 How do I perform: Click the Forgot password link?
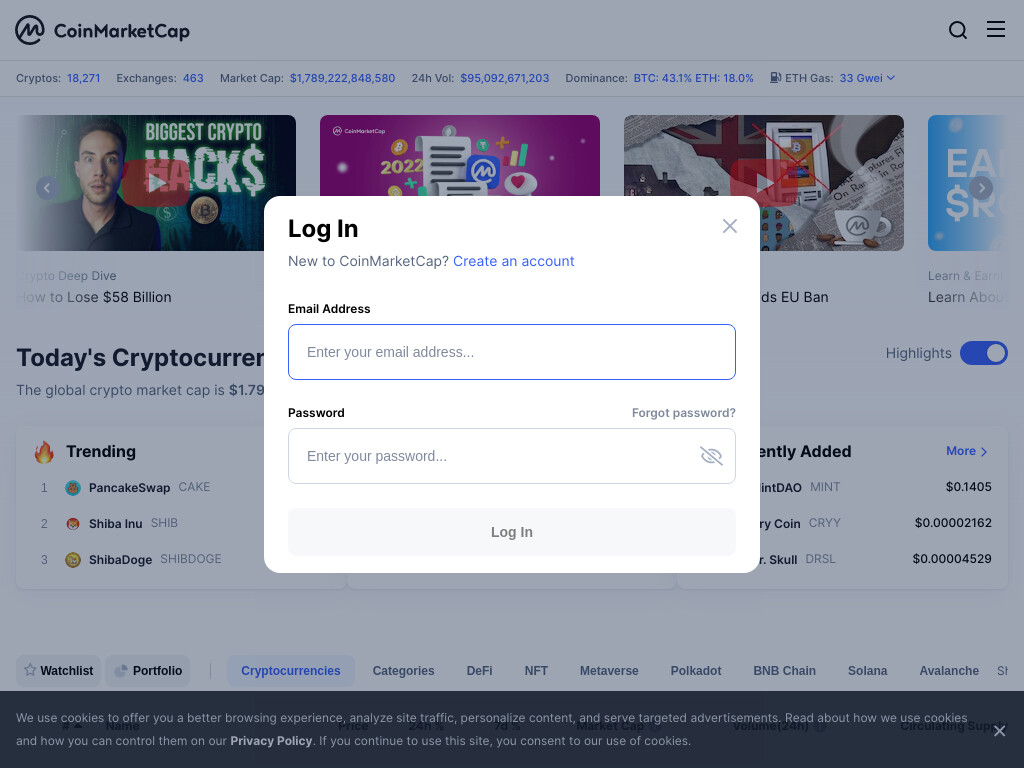(683, 413)
